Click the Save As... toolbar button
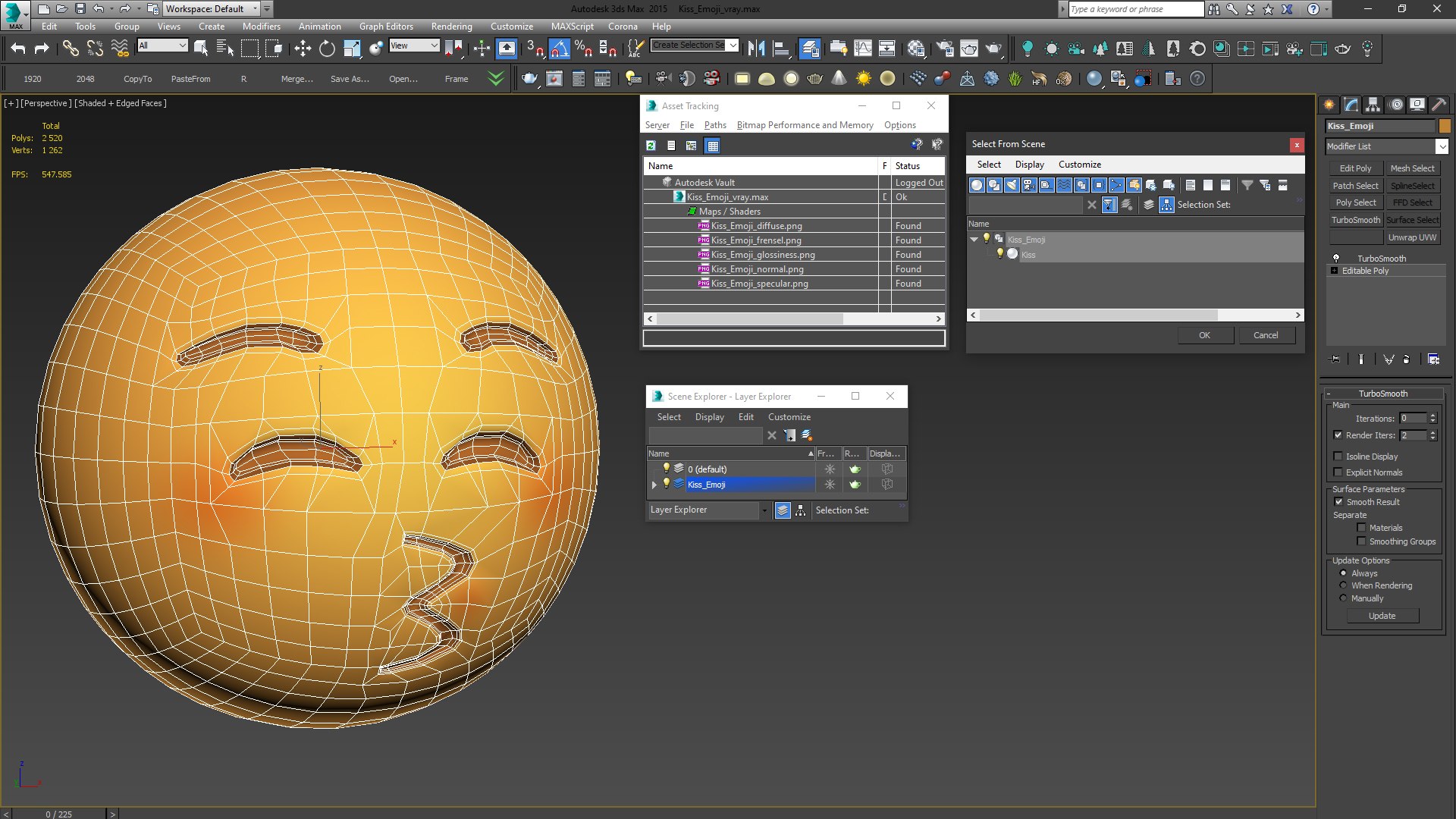This screenshot has width=1456, height=819. click(x=350, y=79)
